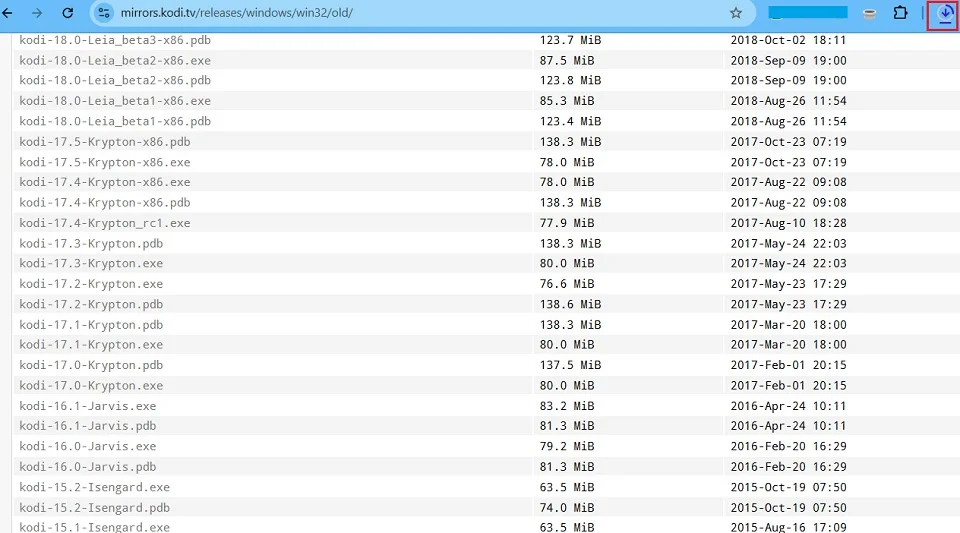Download kodi-16.1-Jarvis.pdb
The width and height of the screenshot is (960, 533).
pos(88,426)
